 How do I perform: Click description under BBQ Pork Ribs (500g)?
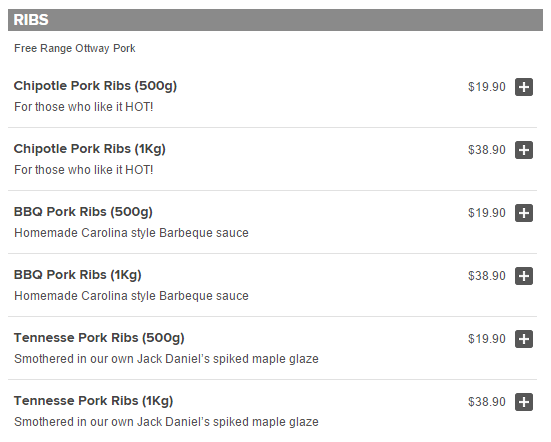[131, 233]
